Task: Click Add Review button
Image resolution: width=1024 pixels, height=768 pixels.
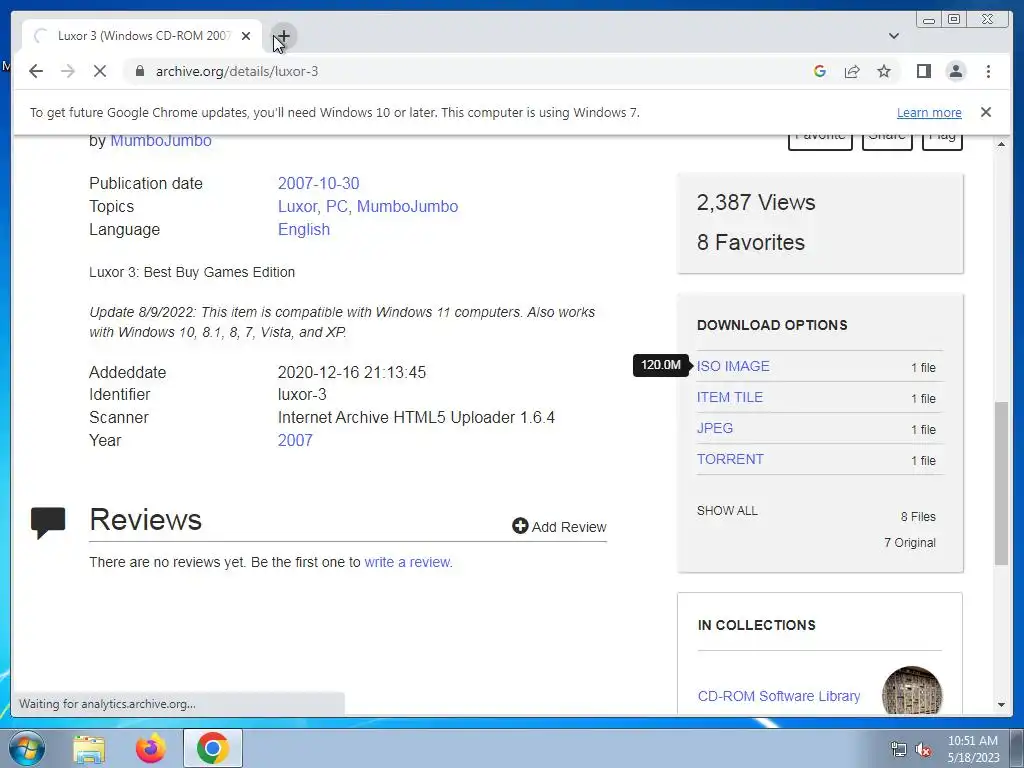Action: 559,526
